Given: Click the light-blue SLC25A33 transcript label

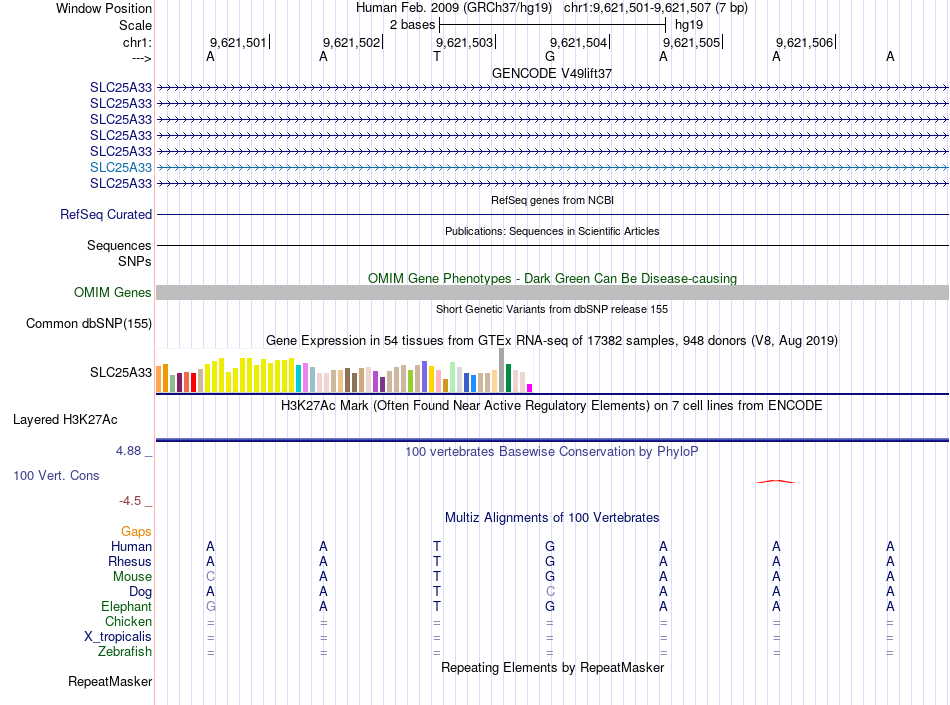Looking at the screenshot, I should point(121,167).
